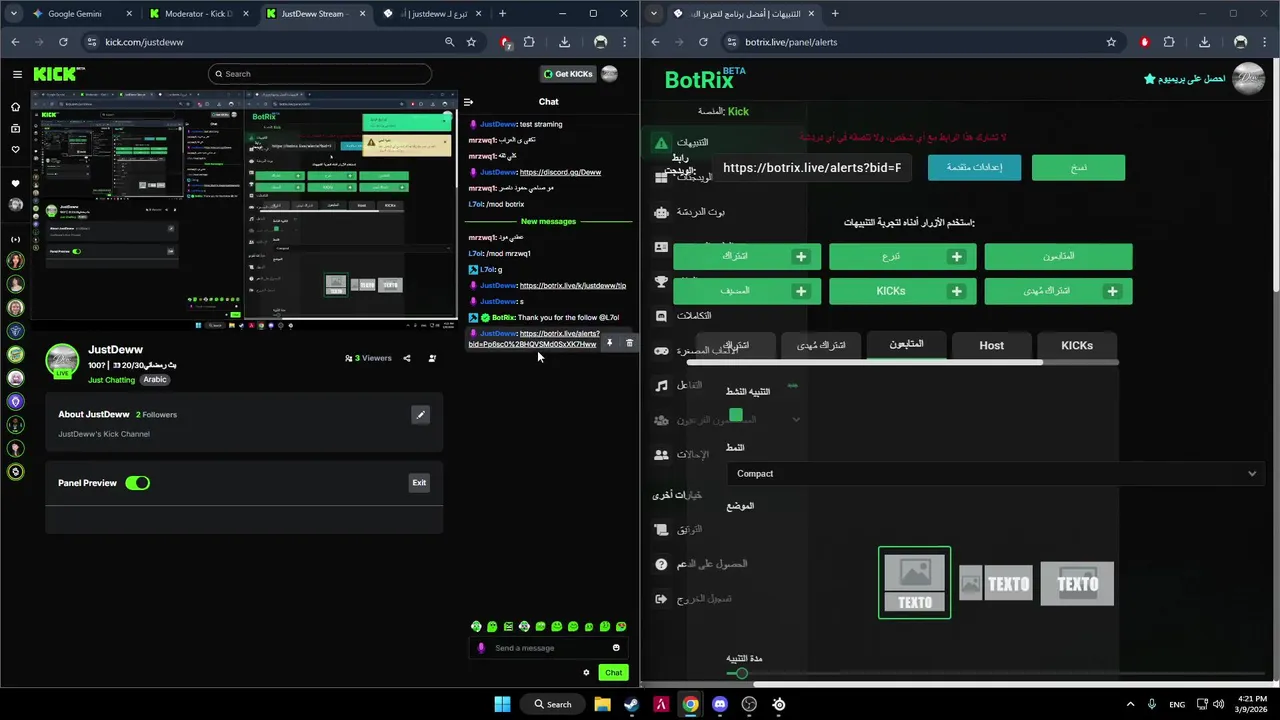Open Discord from the taskbar
This screenshot has height=720, width=1280.
point(720,704)
